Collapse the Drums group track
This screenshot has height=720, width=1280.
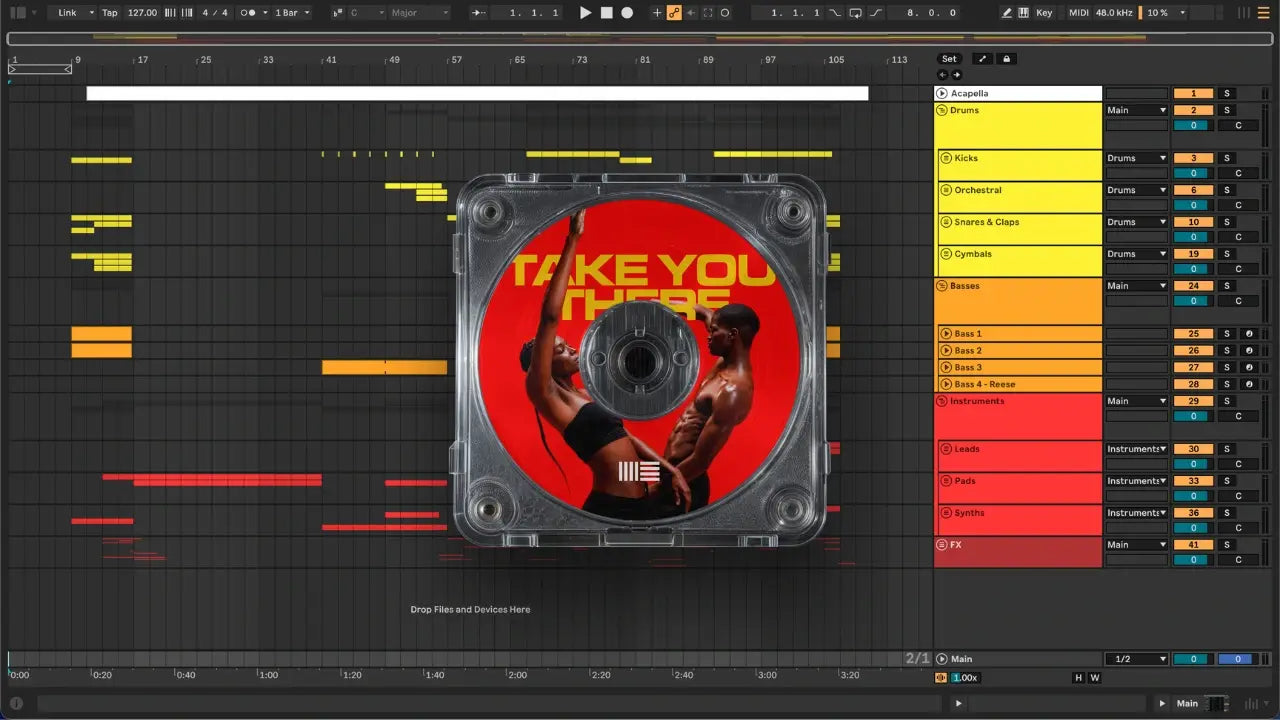click(x=942, y=111)
